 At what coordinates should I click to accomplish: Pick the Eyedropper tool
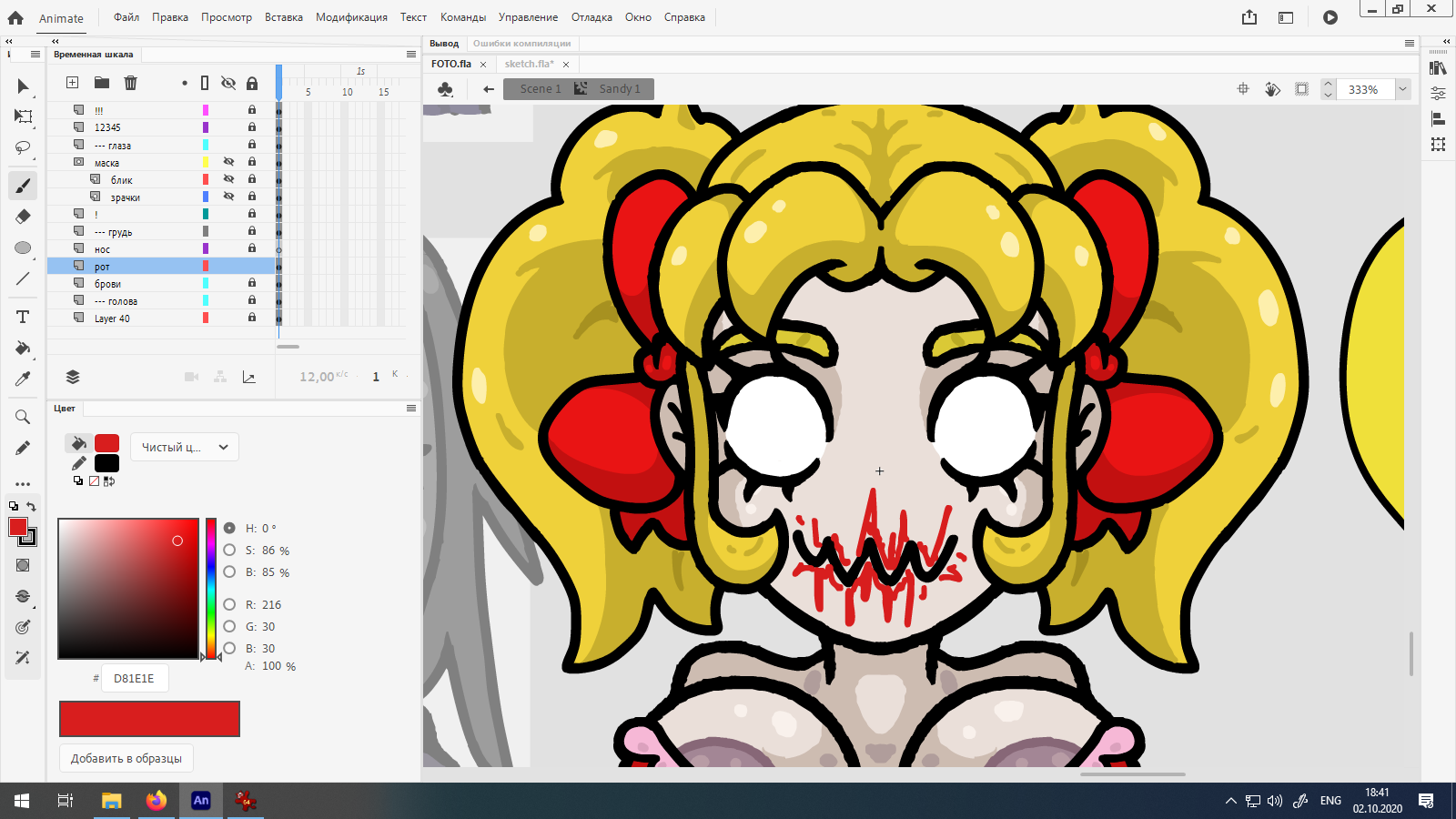pyautogui.click(x=23, y=379)
